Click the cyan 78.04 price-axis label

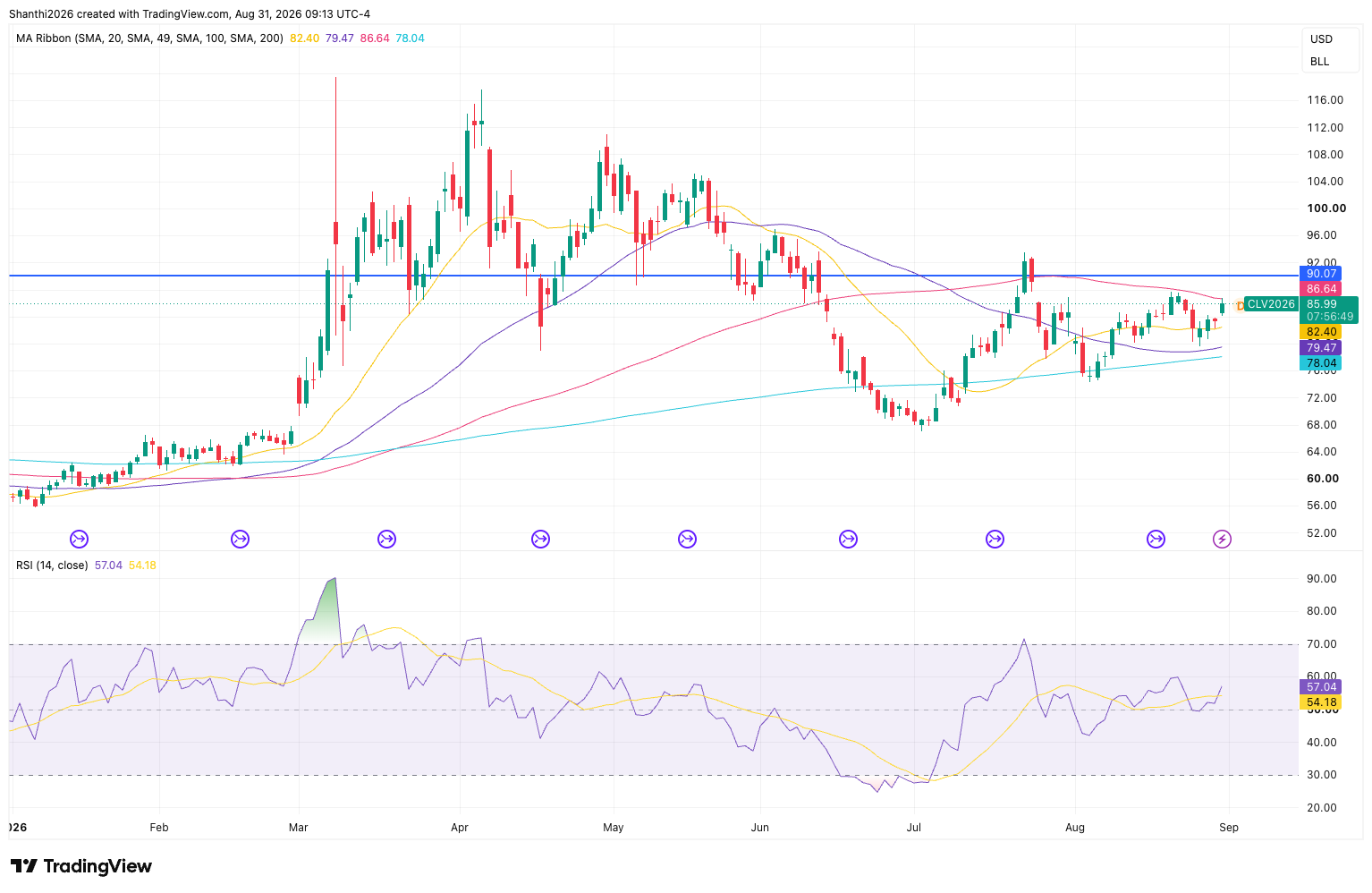pos(1320,363)
